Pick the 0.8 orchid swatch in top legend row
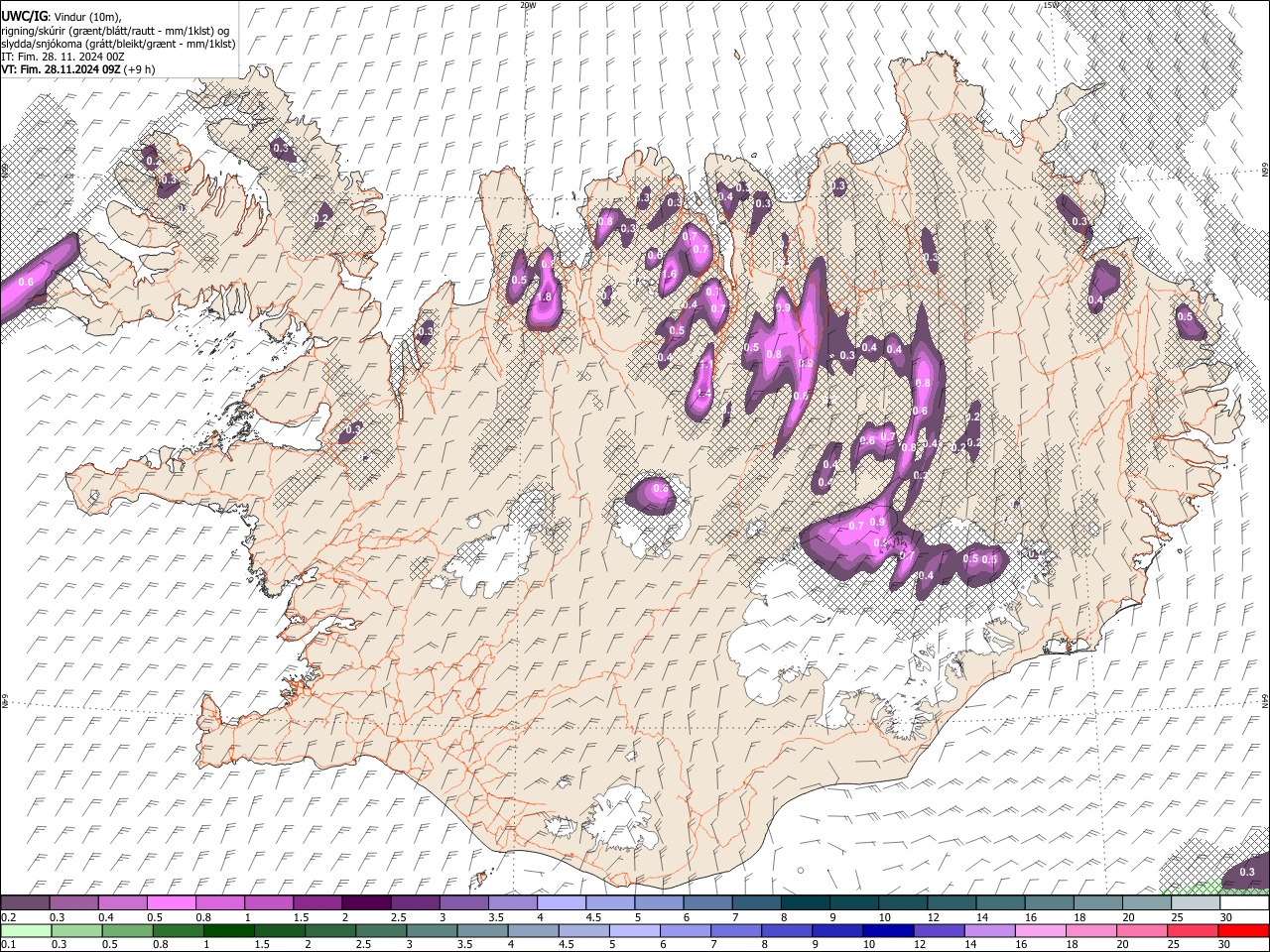This screenshot has width=1270, height=952. coord(219,903)
